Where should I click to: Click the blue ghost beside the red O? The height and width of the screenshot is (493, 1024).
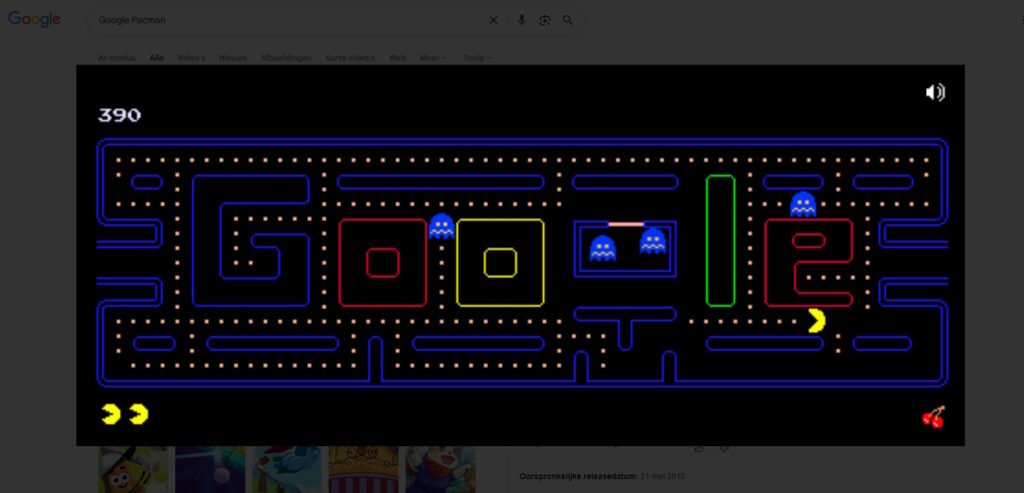tap(441, 227)
